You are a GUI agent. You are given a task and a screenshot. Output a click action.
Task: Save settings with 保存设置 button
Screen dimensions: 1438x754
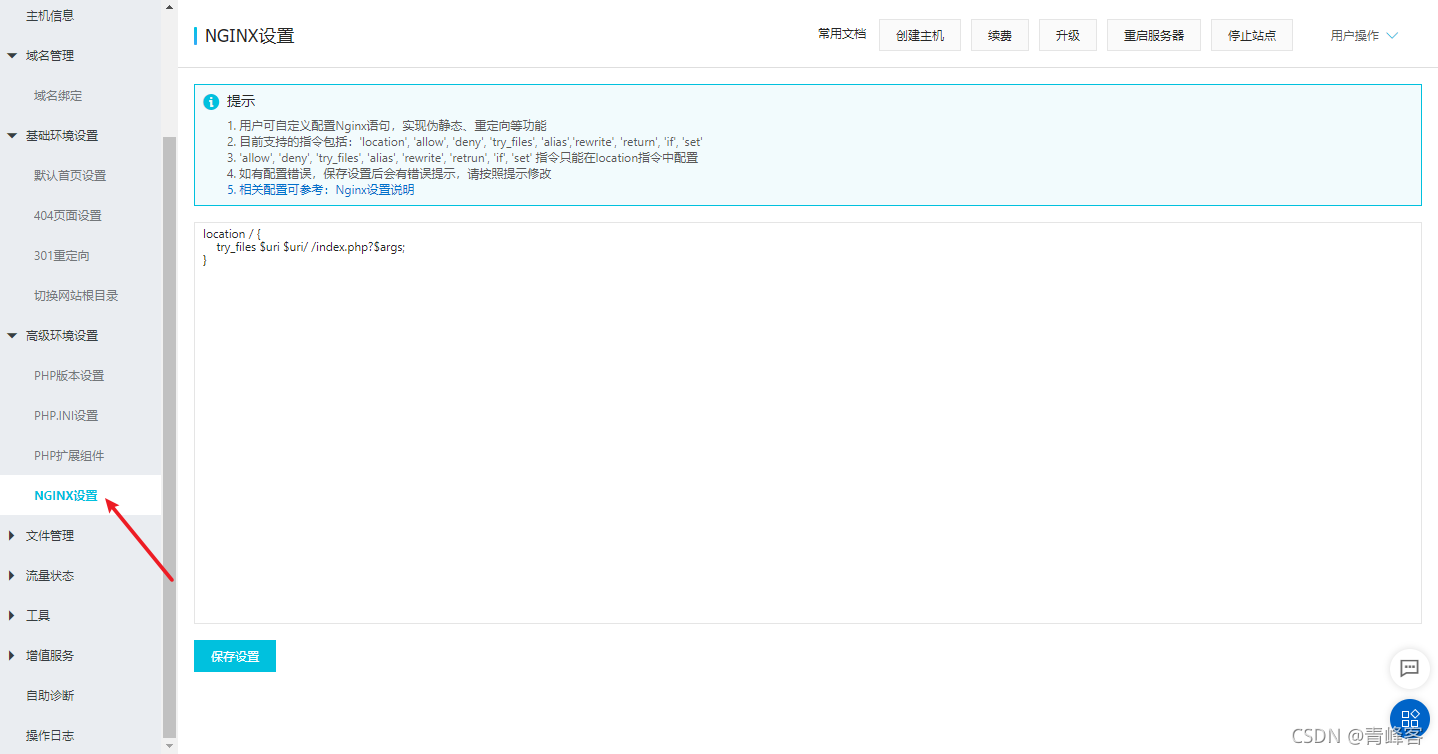pos(235,656)
